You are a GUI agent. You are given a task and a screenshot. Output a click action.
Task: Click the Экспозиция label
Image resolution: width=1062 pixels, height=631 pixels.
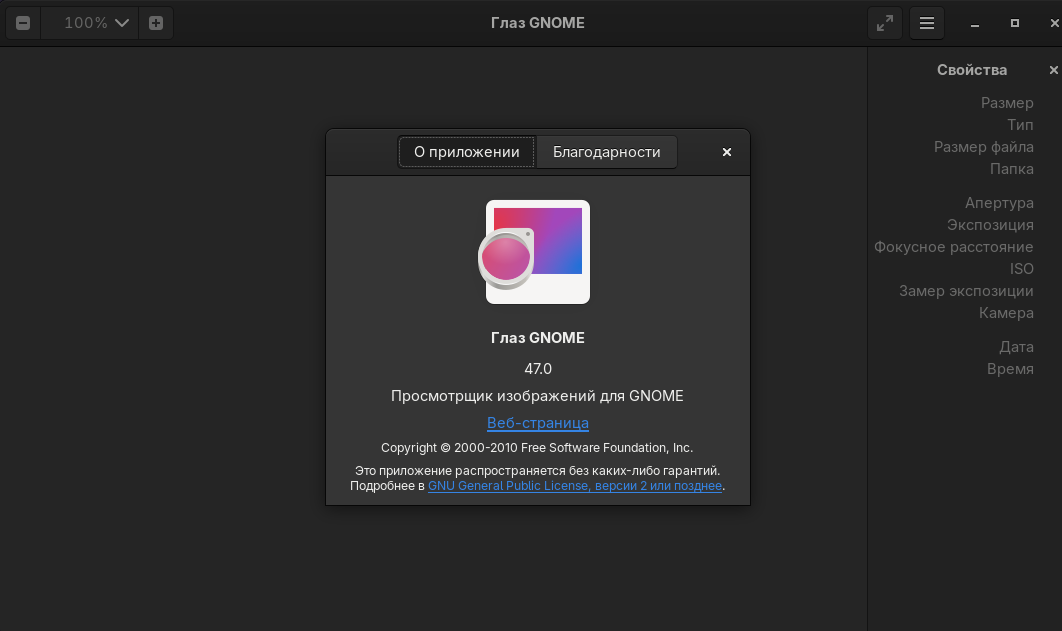pyautogui.click(x=990, y=225)
